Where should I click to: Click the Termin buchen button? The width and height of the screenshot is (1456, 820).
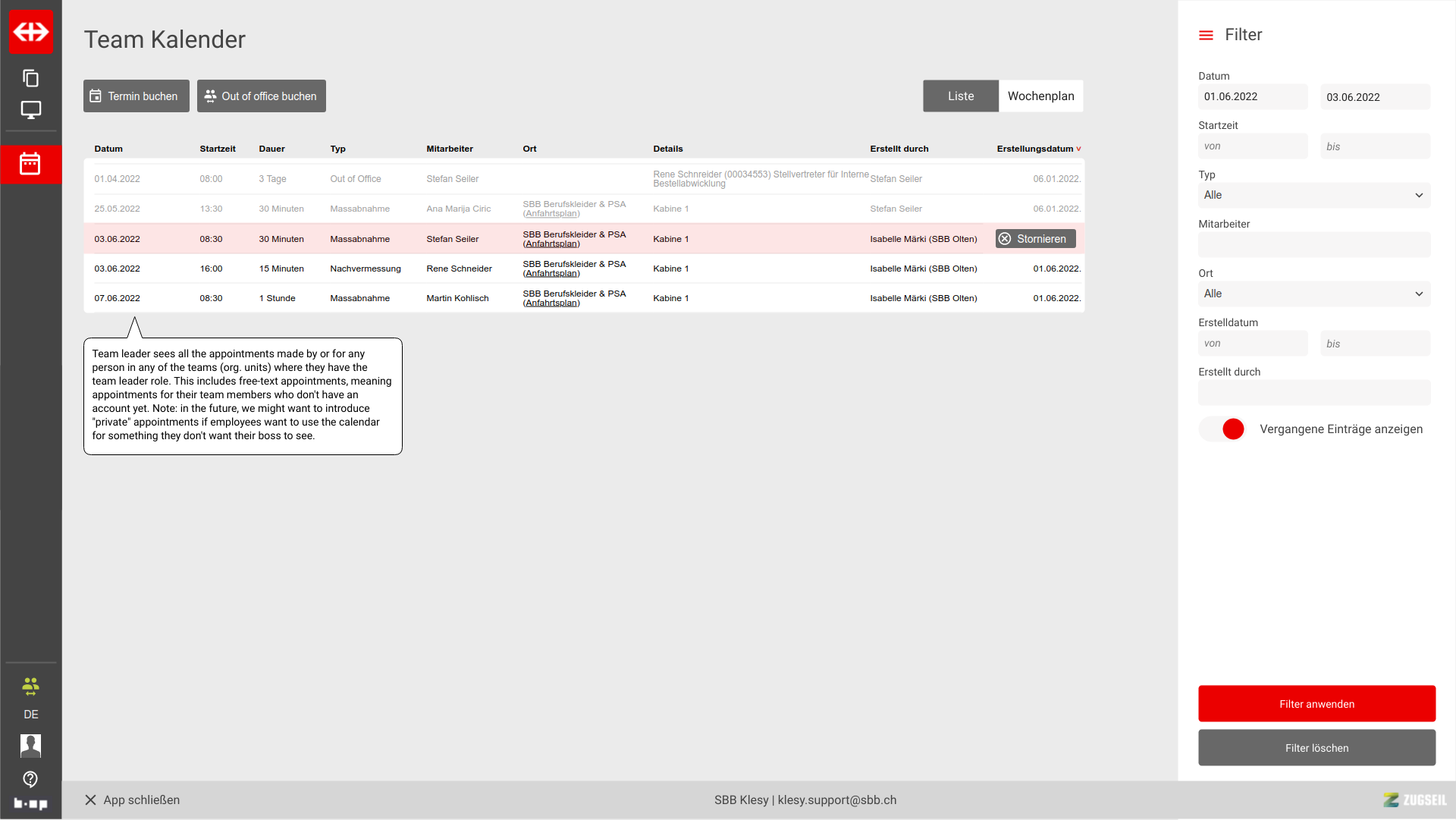(x=136, y=96)
